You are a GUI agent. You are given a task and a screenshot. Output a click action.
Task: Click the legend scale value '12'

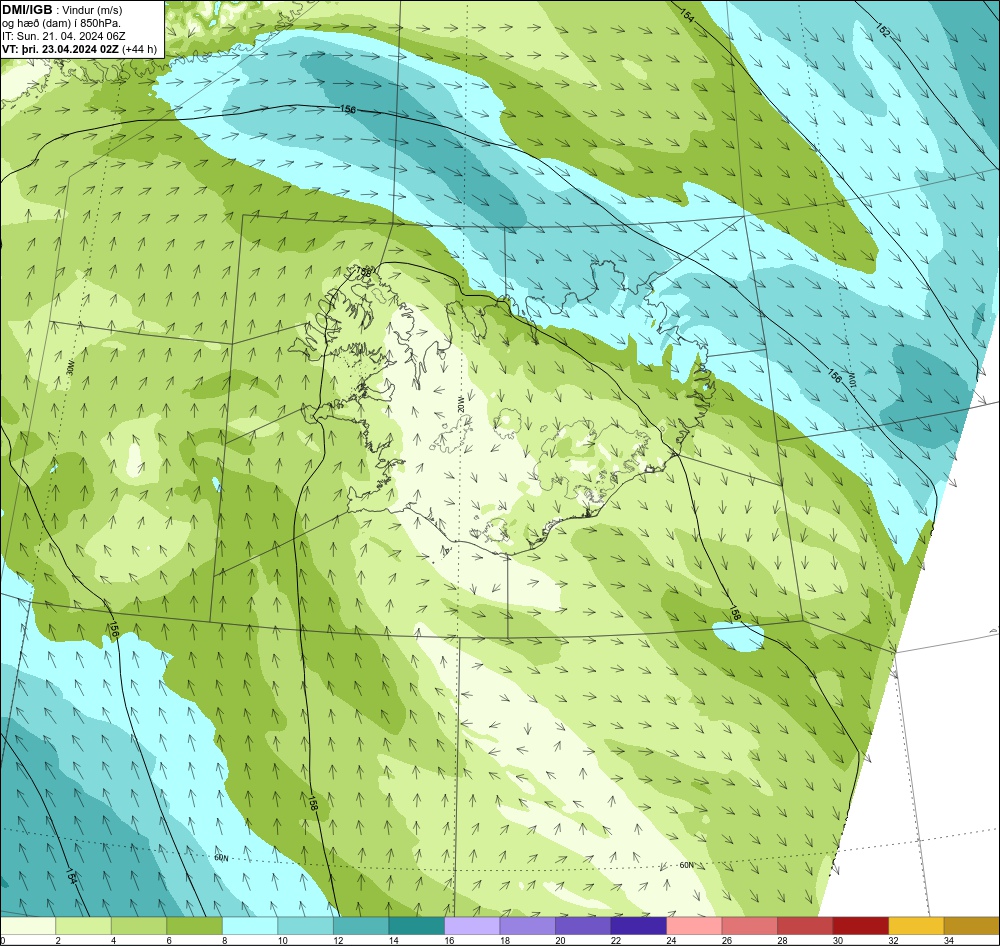(339, 940)
